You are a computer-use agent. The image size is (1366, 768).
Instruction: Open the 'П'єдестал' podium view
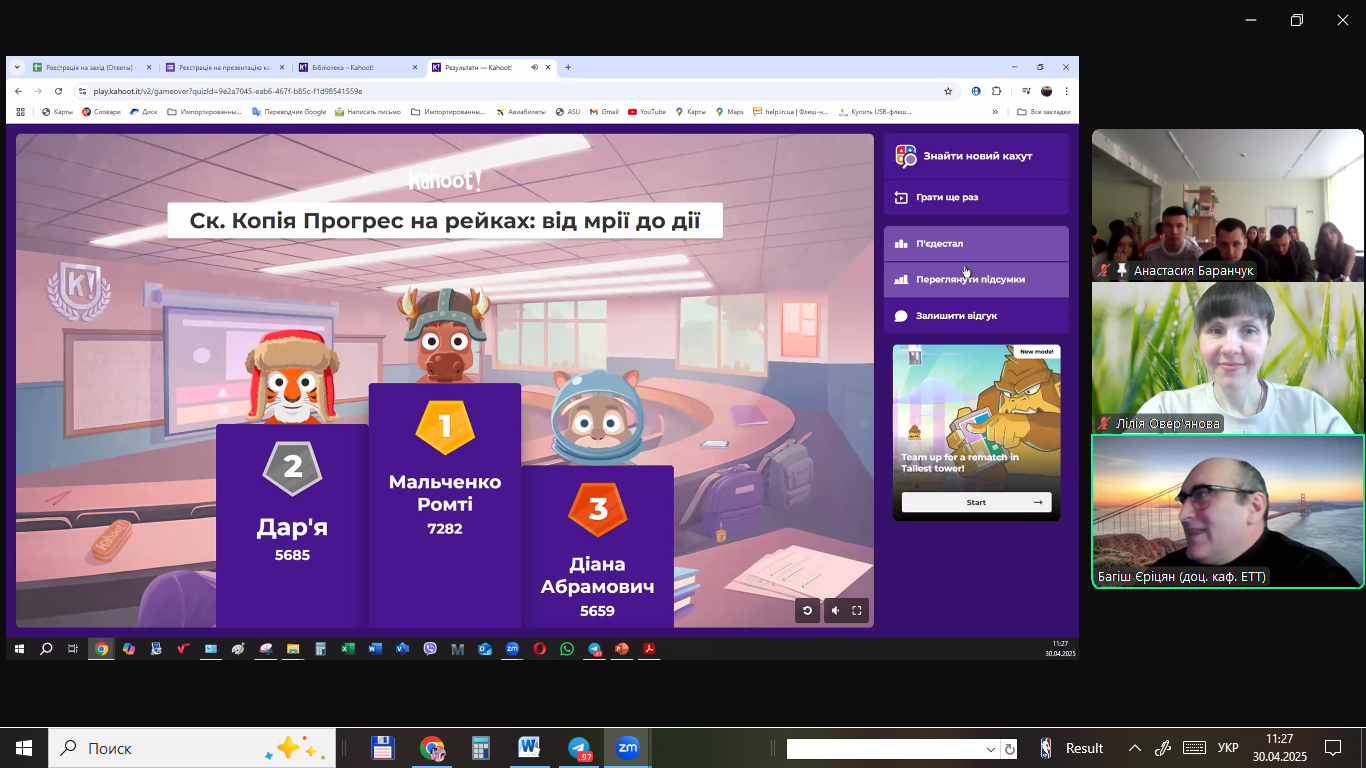[976, 243]
